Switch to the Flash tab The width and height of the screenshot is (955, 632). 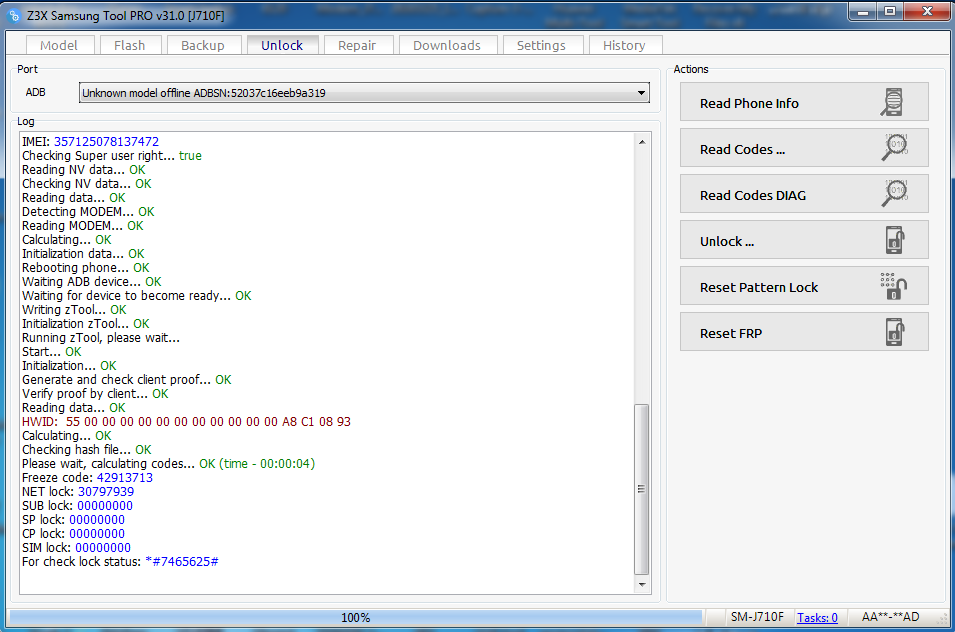[x=130, y=45]
